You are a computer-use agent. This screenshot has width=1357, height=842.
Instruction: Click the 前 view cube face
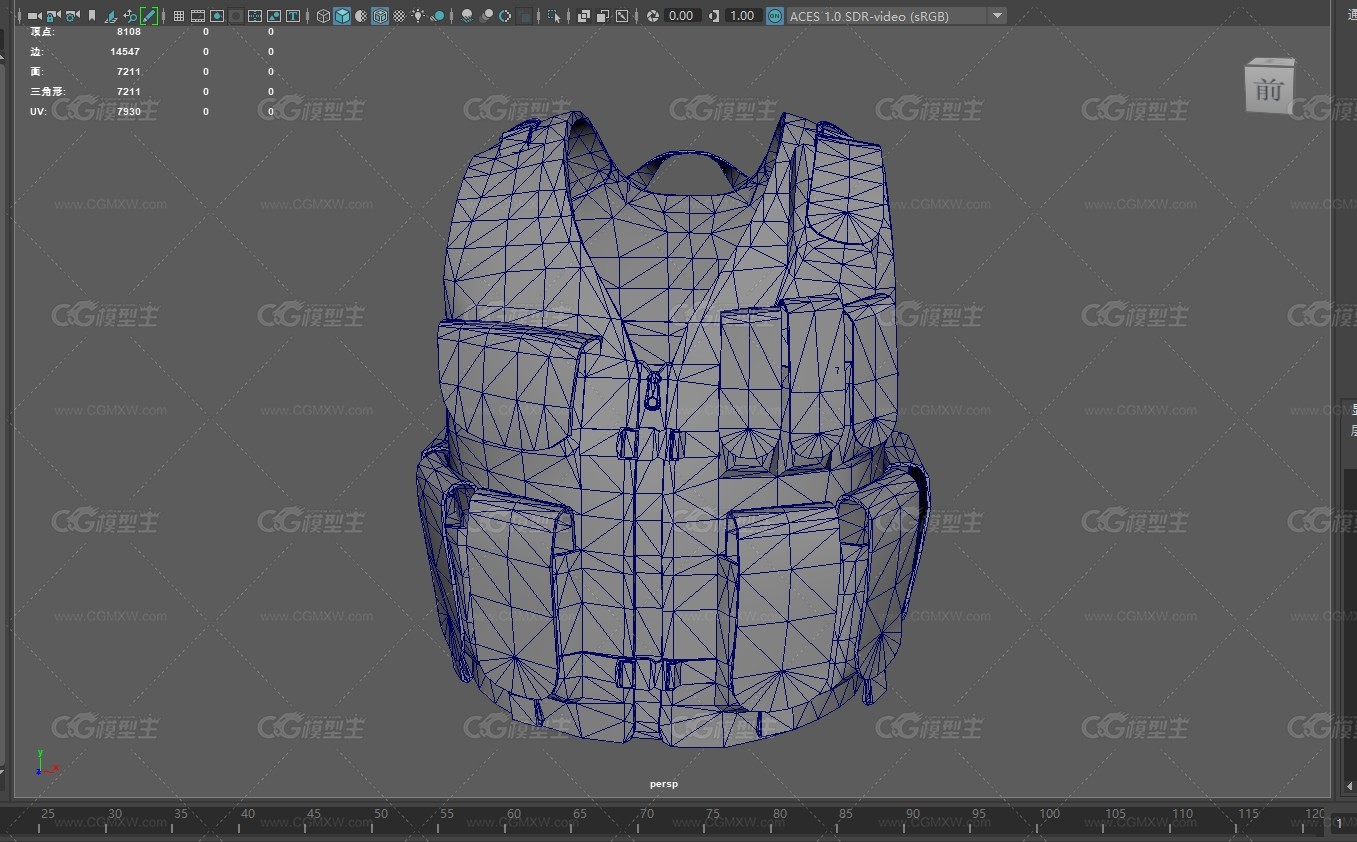(x=1269, y=89)
